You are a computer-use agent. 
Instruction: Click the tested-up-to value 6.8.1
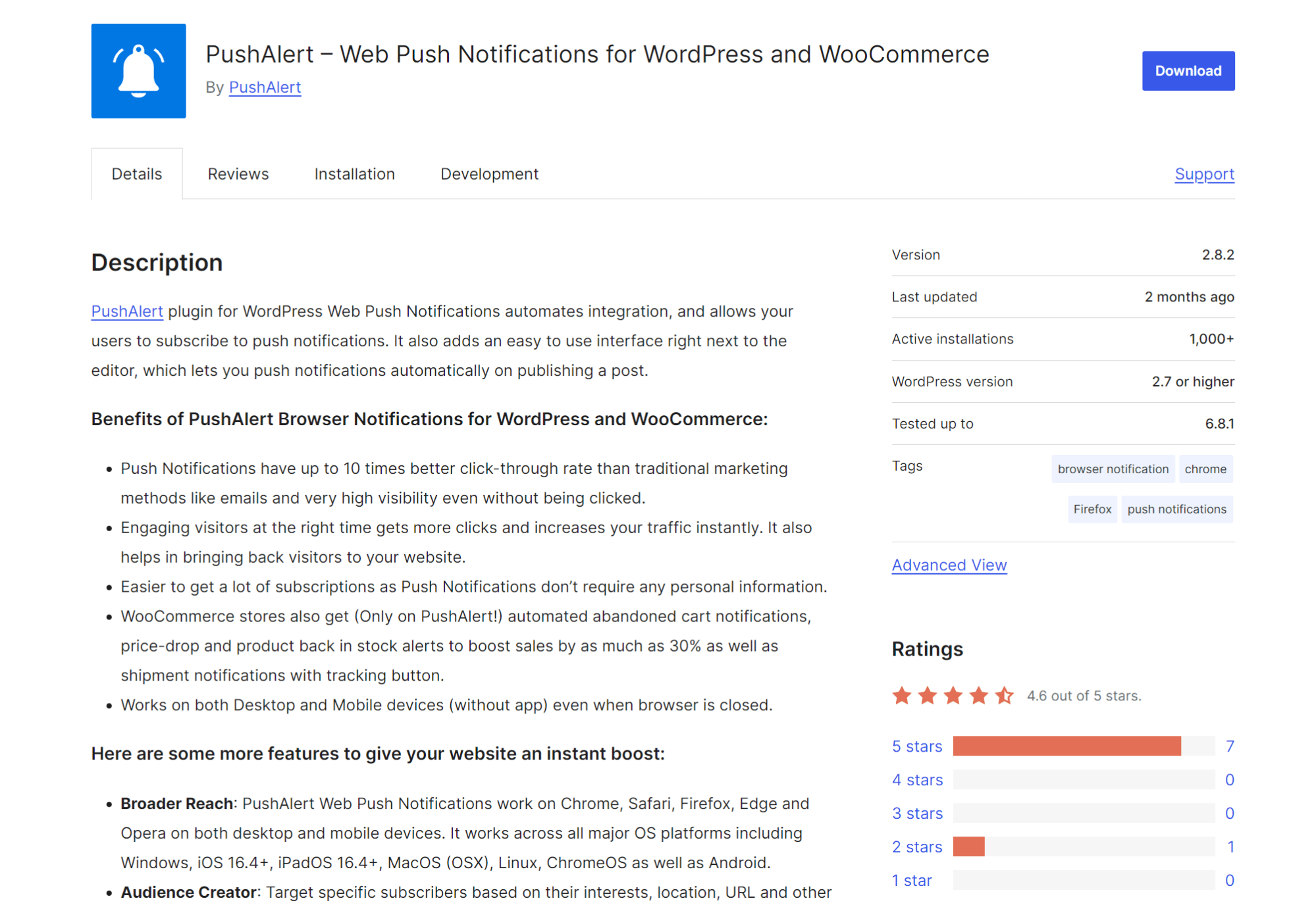point(1219,424)
